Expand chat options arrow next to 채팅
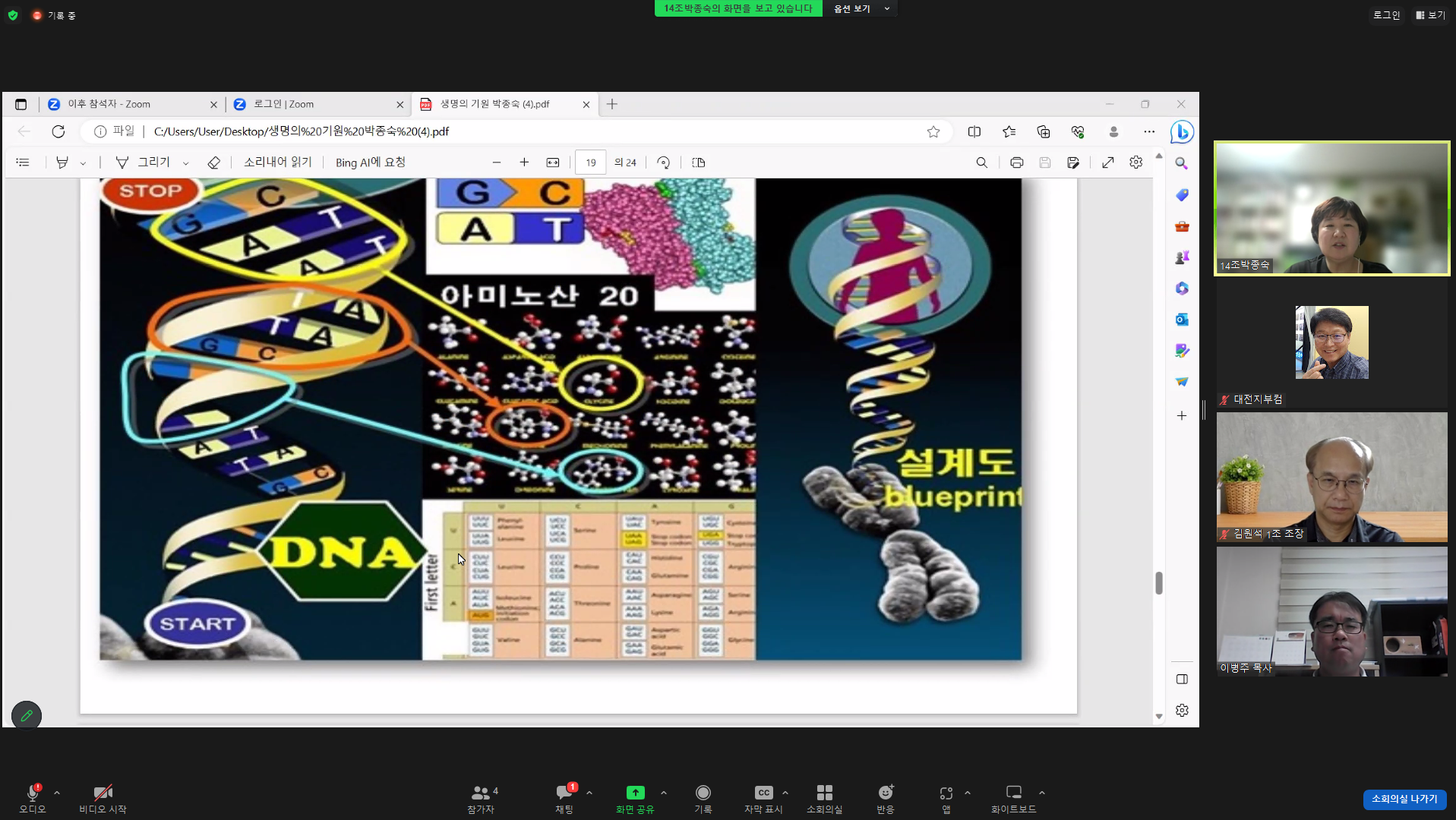 pos(589,793)
